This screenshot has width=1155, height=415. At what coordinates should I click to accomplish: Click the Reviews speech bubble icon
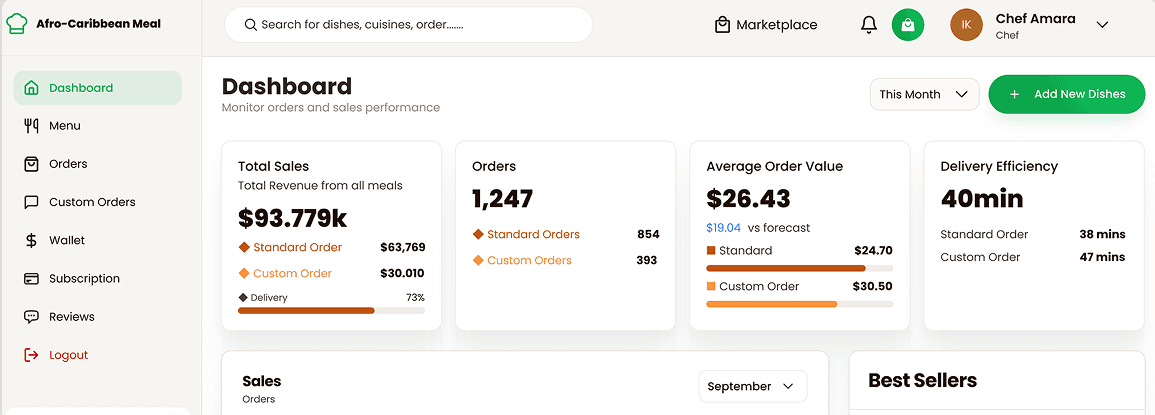point(31,317)
